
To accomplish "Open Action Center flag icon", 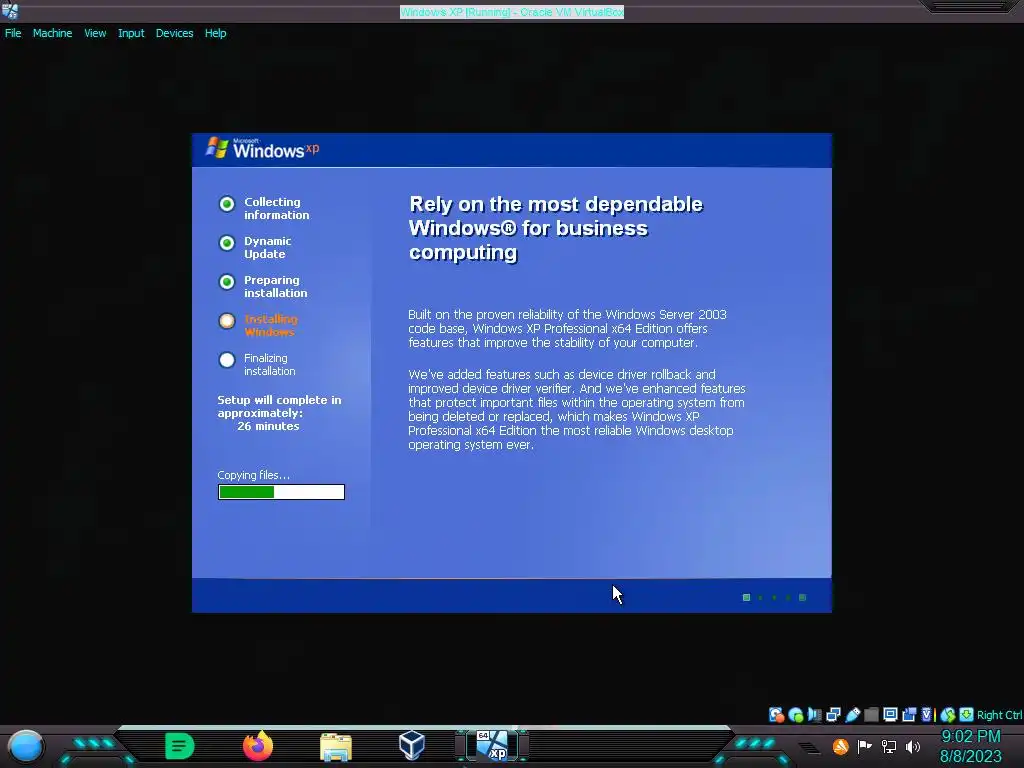I will coord(865,746).
